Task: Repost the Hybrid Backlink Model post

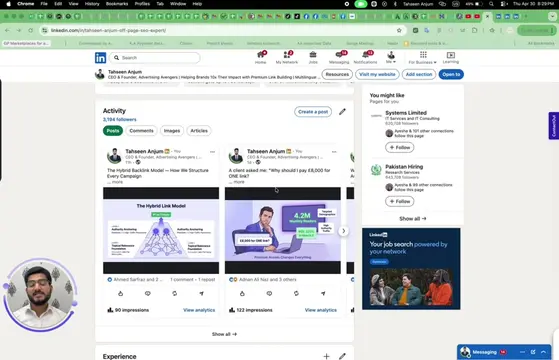Action: (x=175, y=293)
